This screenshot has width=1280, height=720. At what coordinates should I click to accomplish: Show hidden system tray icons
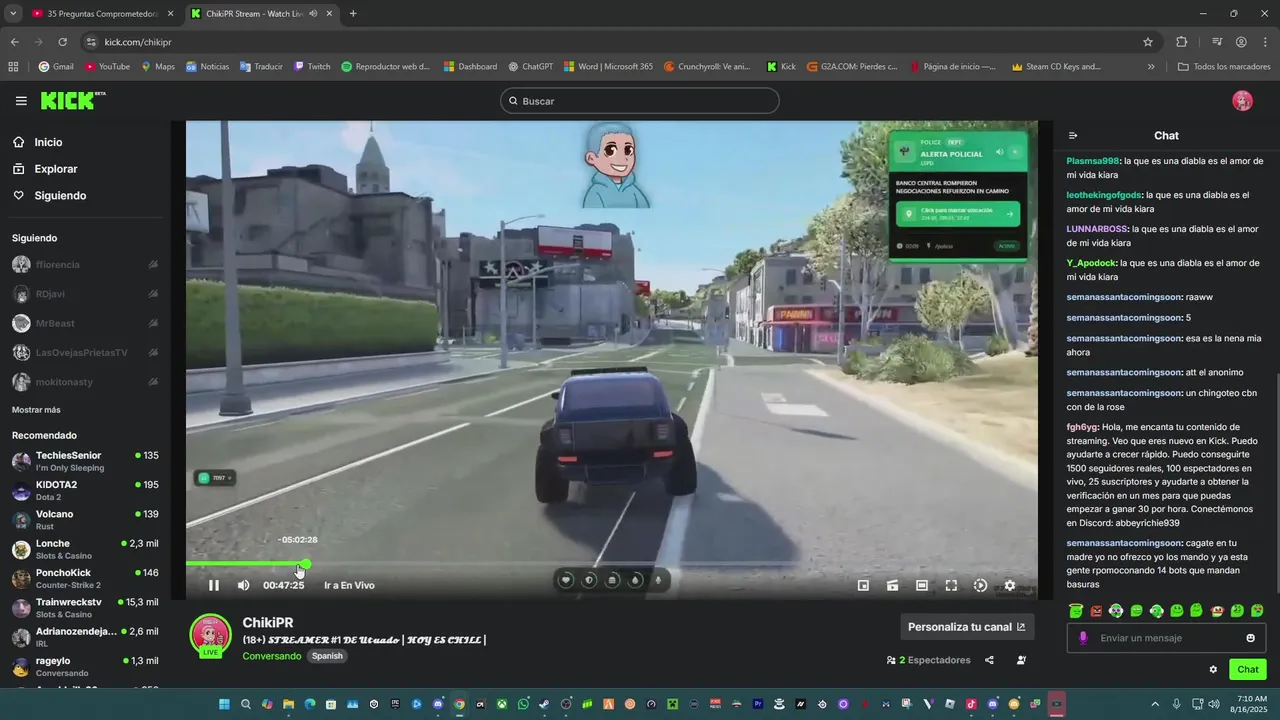1155,704
